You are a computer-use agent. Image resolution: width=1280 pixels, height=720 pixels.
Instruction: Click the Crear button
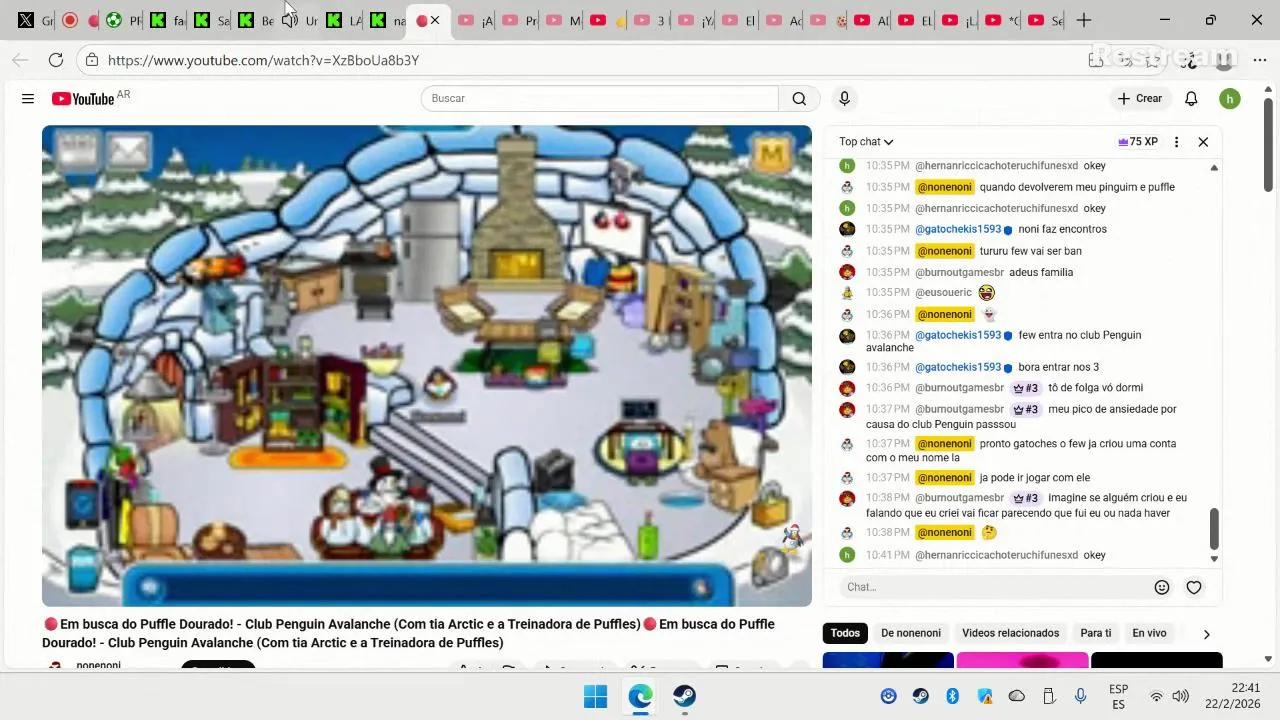pos(1140,98)
